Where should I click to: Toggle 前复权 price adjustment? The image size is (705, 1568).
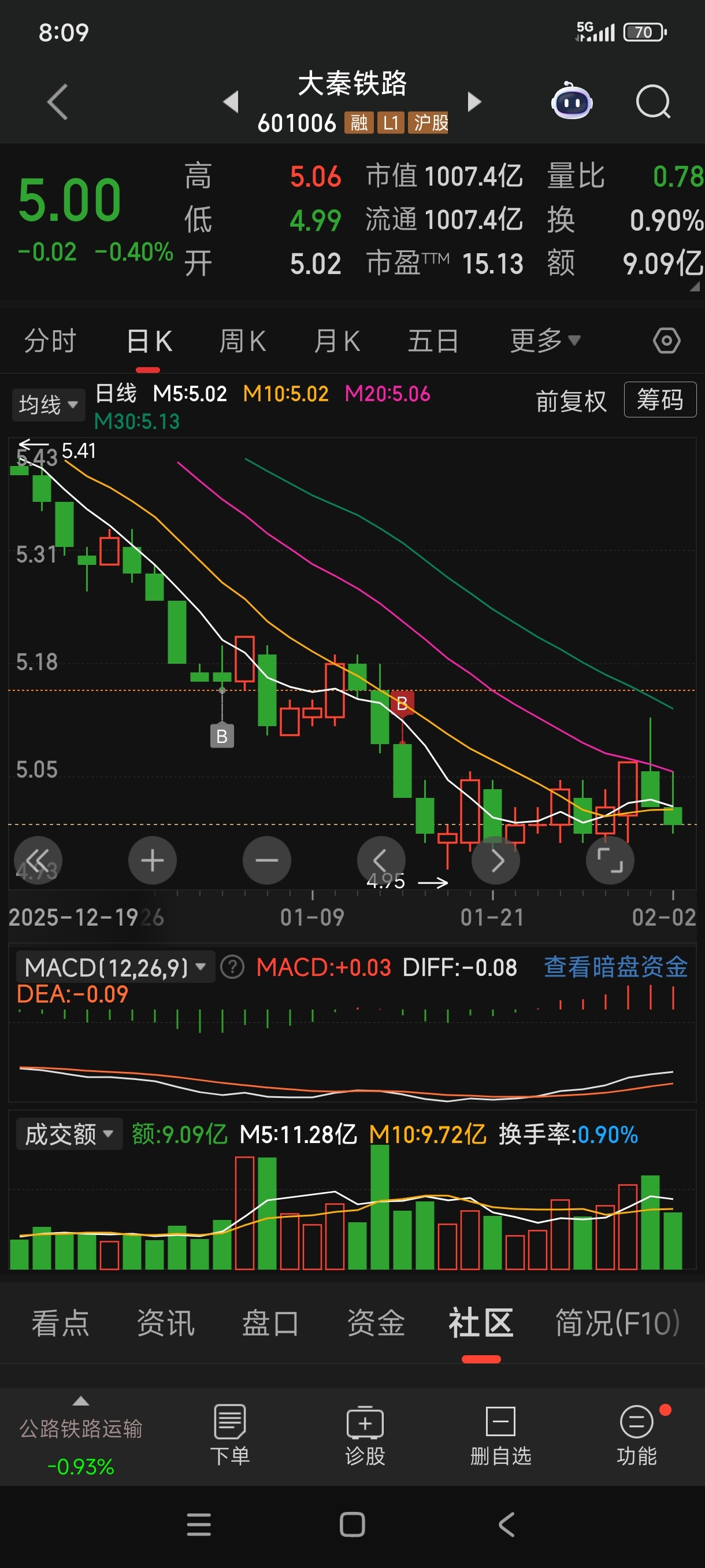pos(571,401)
